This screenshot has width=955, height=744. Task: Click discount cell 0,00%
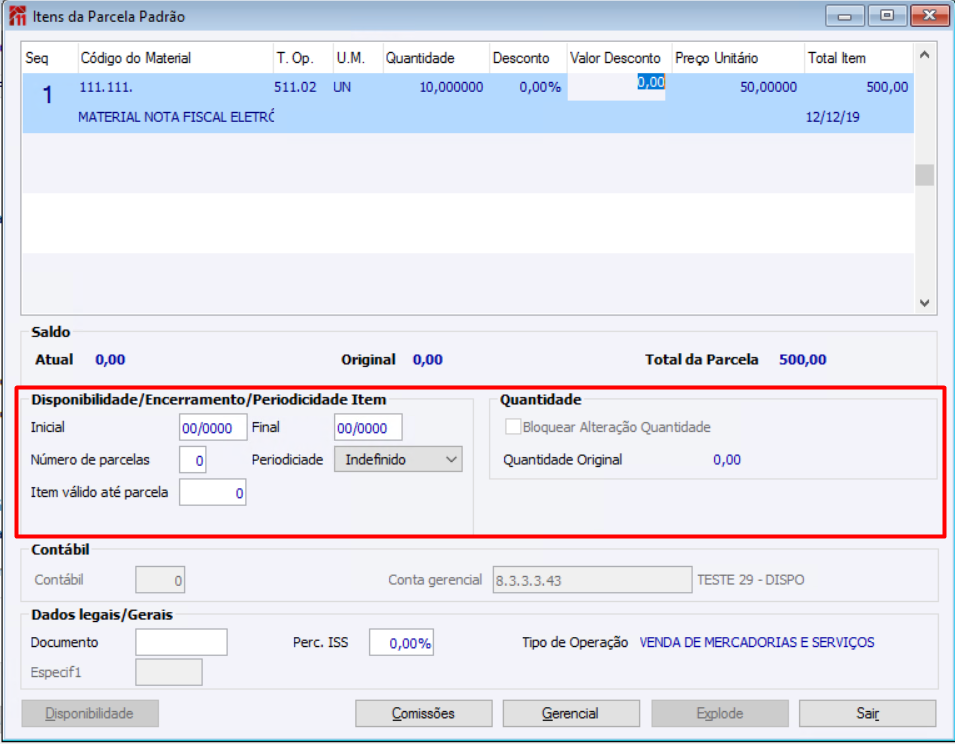540,88
